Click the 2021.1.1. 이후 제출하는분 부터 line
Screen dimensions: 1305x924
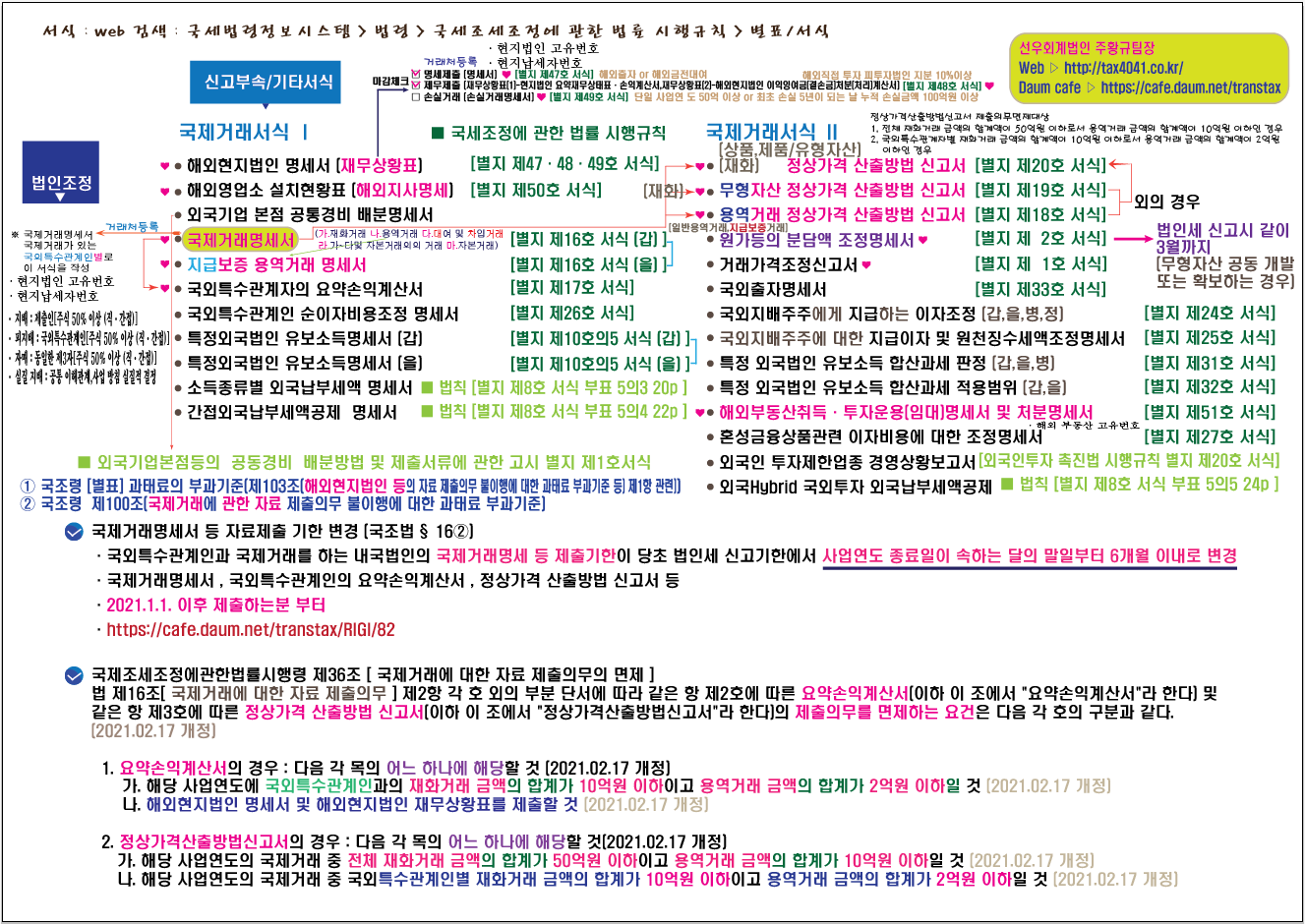[215, 605]
